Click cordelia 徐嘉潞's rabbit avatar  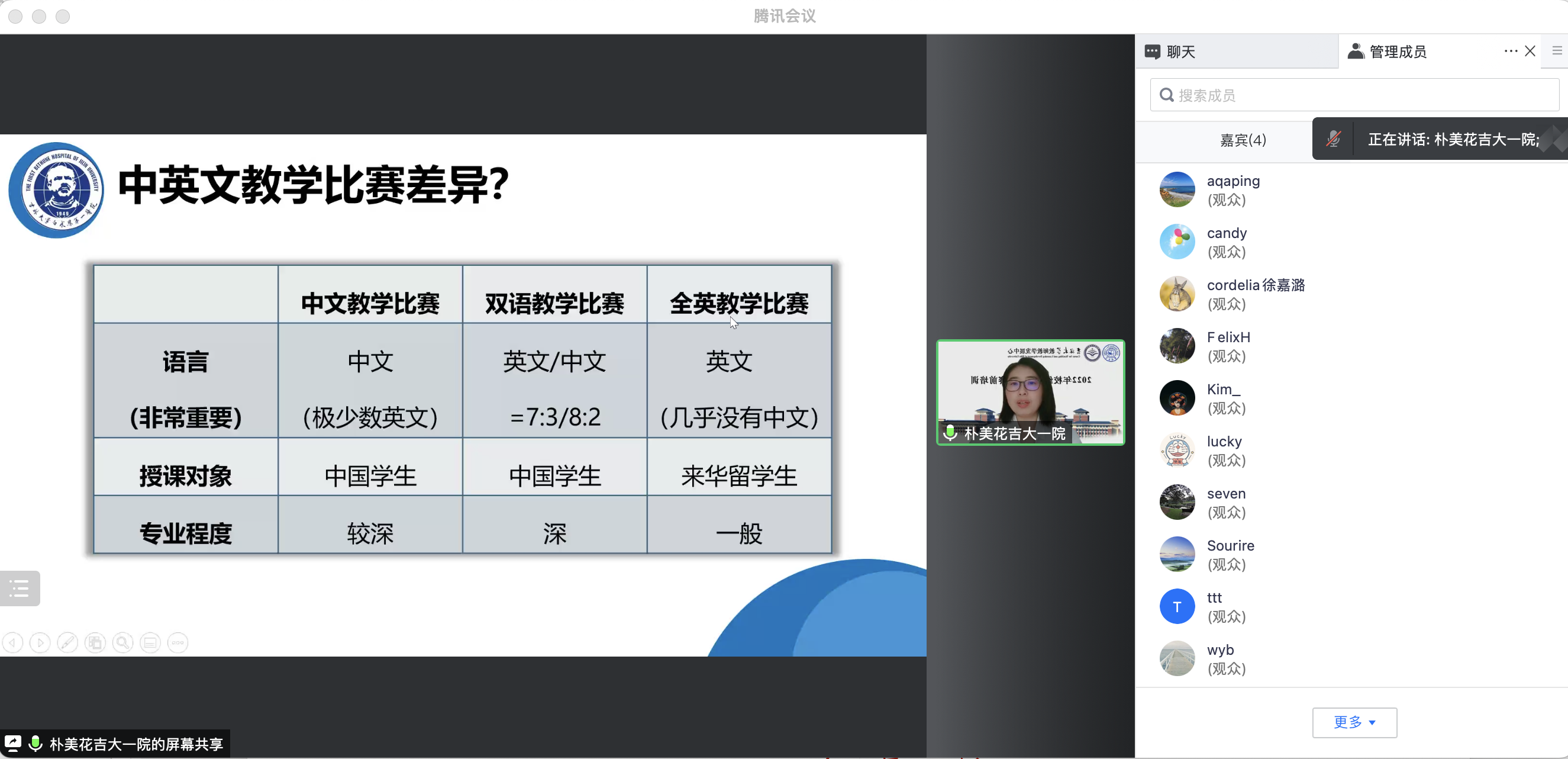click(1177, 294)
